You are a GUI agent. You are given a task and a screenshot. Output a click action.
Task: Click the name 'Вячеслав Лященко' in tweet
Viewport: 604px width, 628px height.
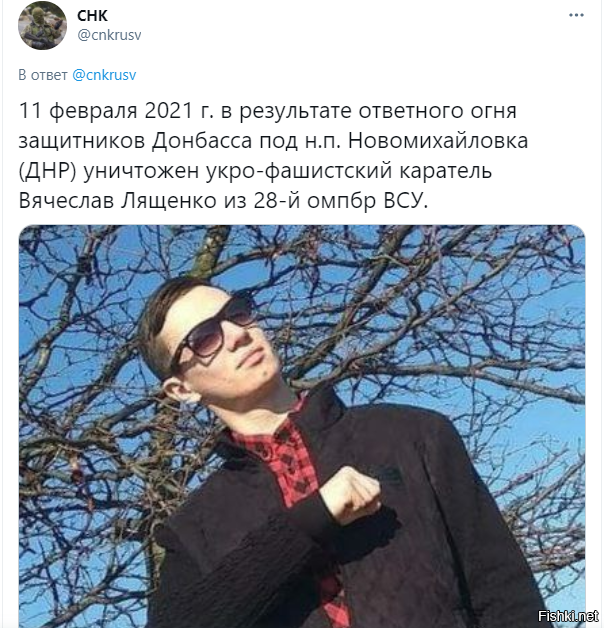[x=117, y=200]
